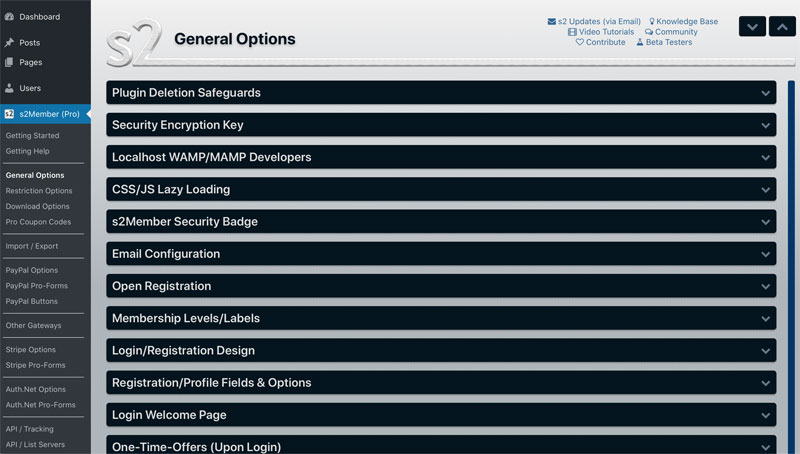
Task: Expand CSS/JS Lazy Loading panel
Action: (441, 189)
